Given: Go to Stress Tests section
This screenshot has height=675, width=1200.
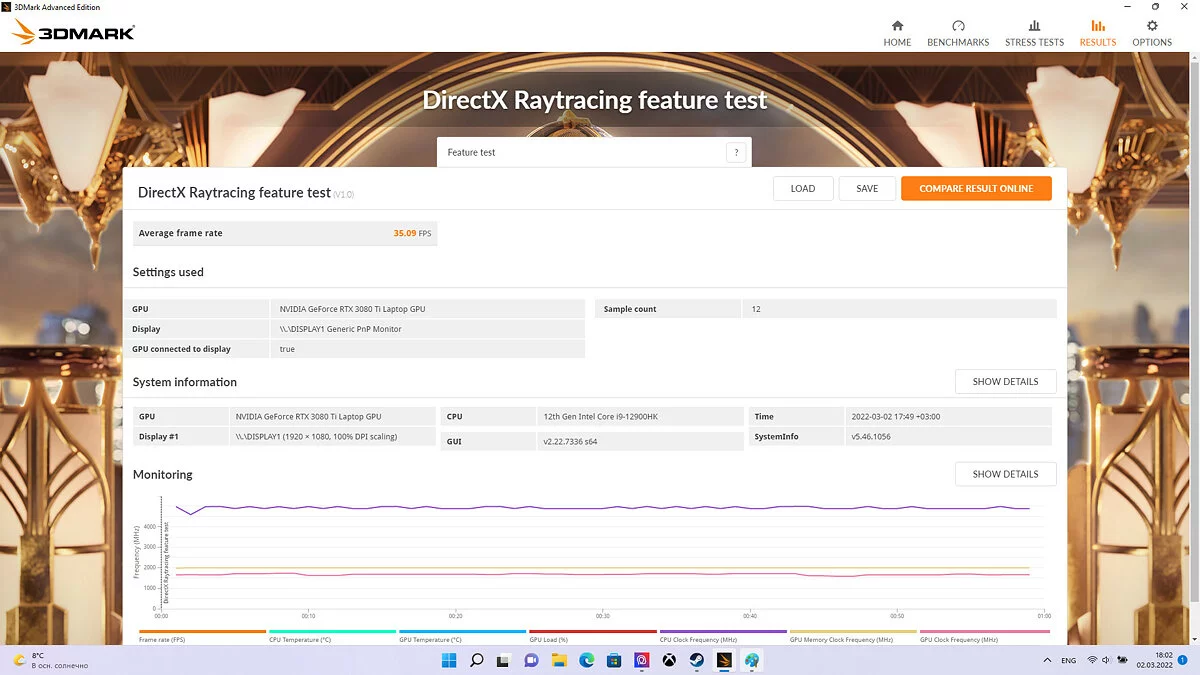Looking at the screenshot, I should pyautogui.click(x=1034, y=33).
